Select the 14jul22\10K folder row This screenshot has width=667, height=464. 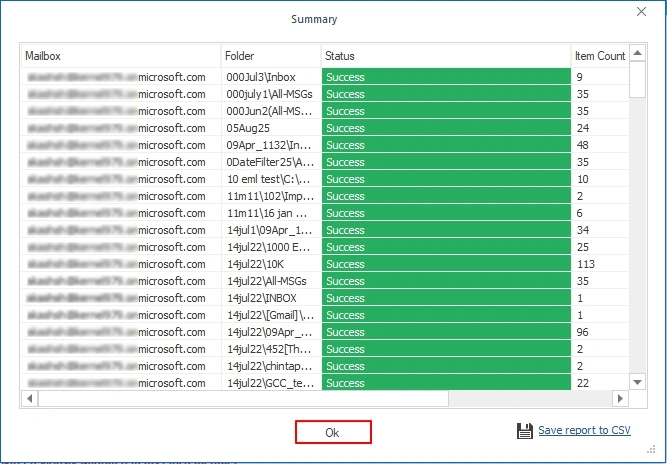270,264
